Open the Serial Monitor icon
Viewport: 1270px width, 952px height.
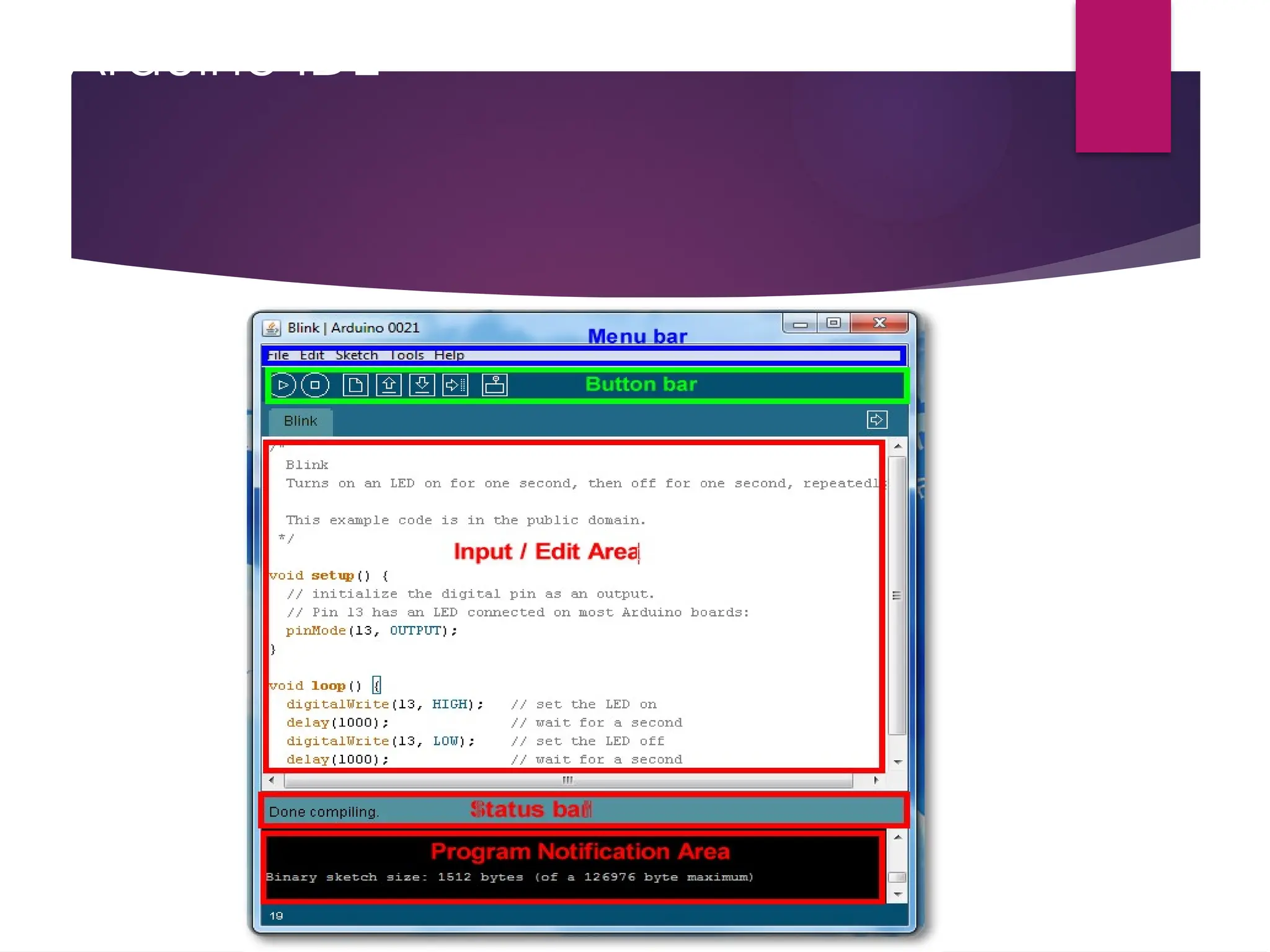pyautogui.click(x=494, y=385)
